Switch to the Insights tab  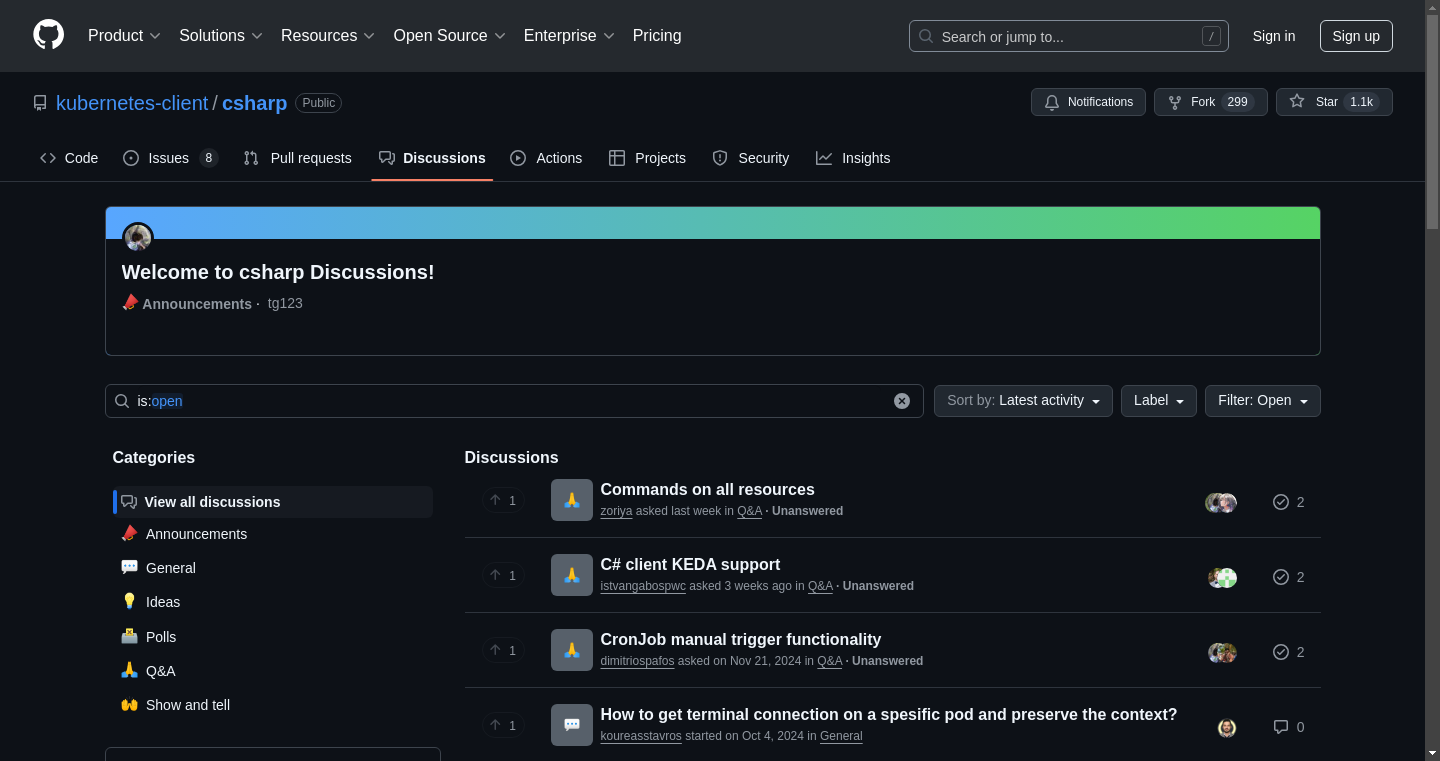click(853, 158)
